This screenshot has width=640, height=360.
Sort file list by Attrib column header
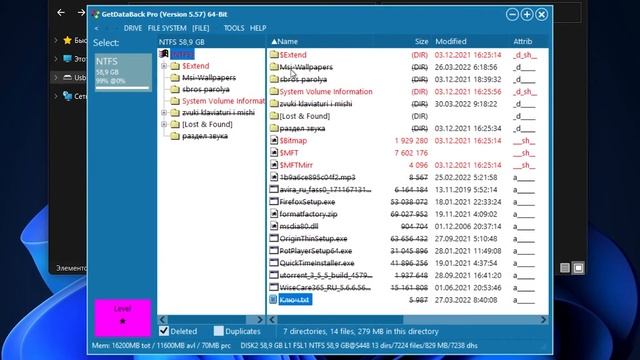(522, 41)
